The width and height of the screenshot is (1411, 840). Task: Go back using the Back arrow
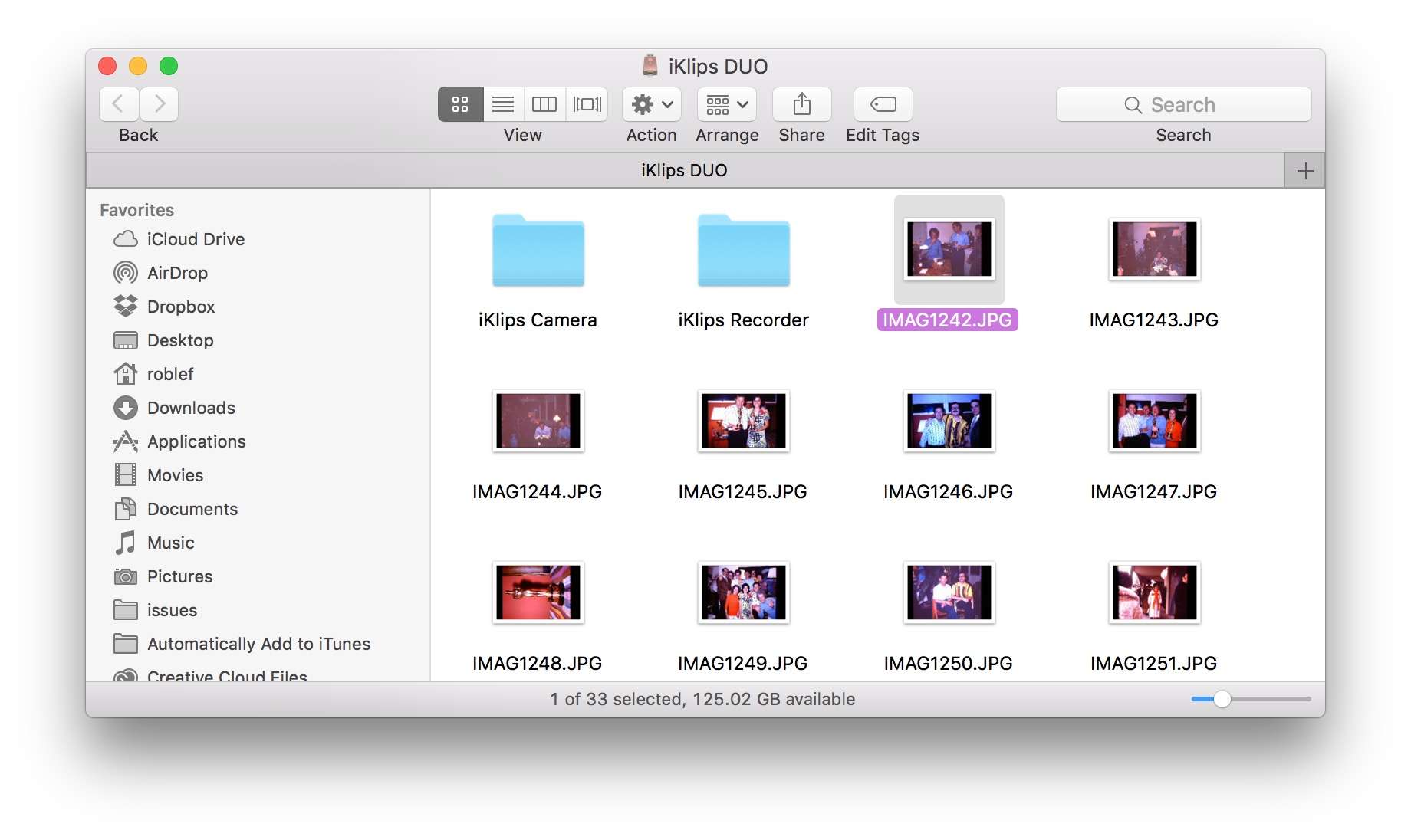[x=119, y=104]
